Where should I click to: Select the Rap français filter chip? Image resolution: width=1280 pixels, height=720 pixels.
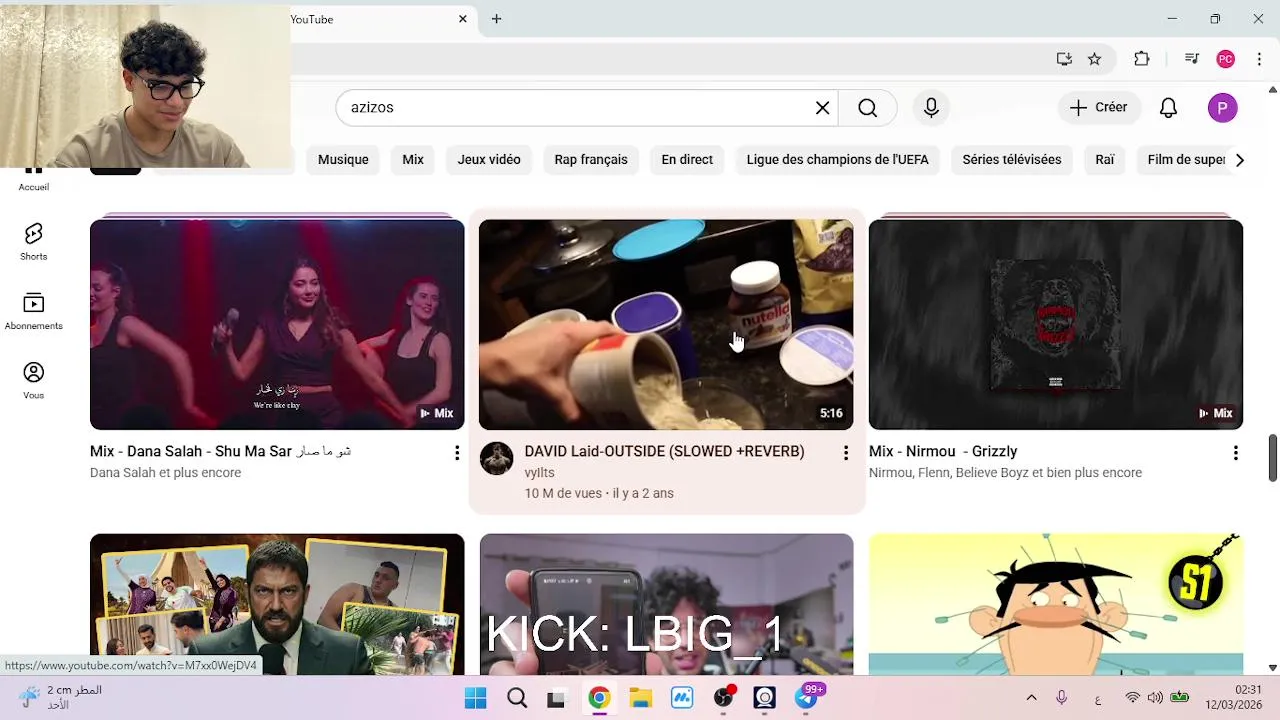(591, 160)
